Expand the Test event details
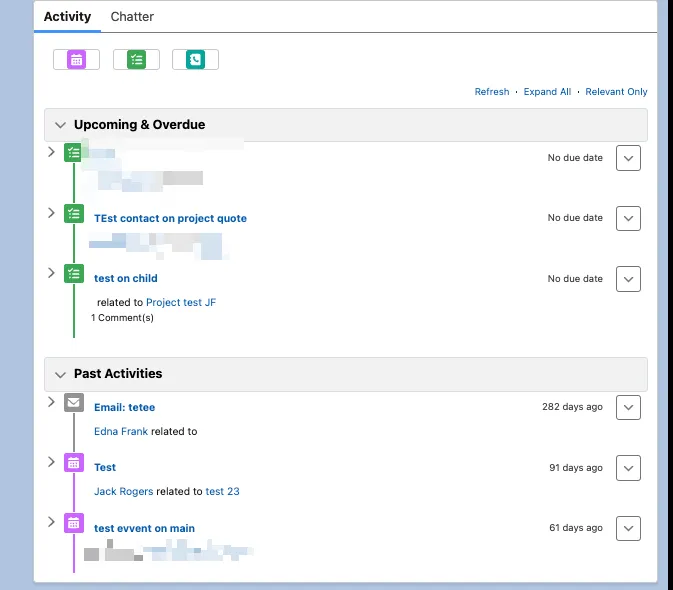This screenshot has height=590, width=673. pos(51,462)
